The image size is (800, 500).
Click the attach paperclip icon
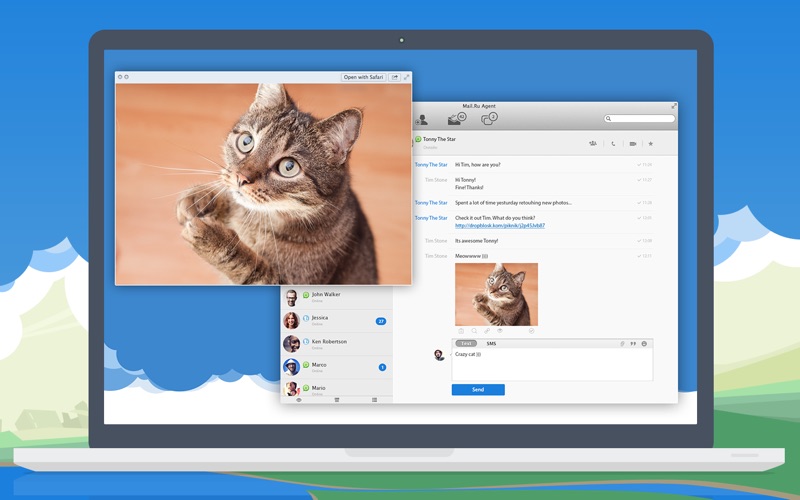[x=622, y=344]
